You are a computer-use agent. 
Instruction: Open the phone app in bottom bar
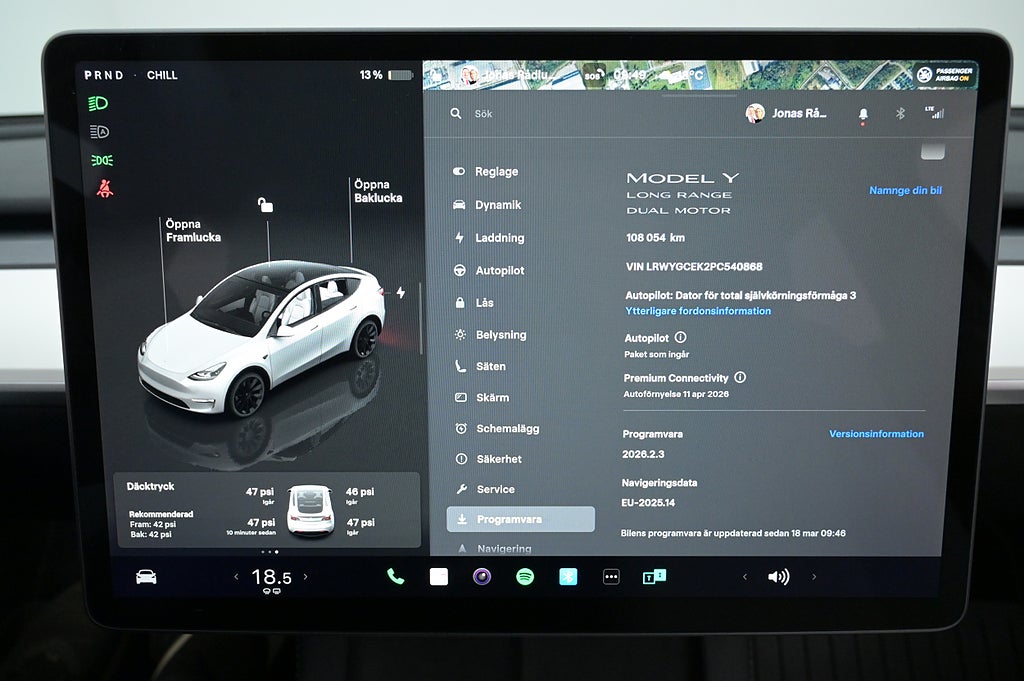[x=395, y=576]
